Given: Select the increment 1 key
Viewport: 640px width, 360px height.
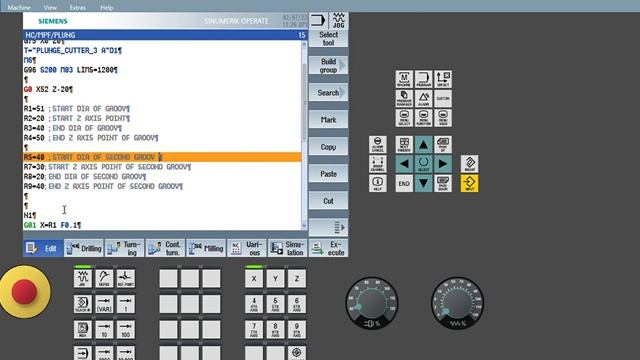Looking at the screenshot, I should (126, 304).
